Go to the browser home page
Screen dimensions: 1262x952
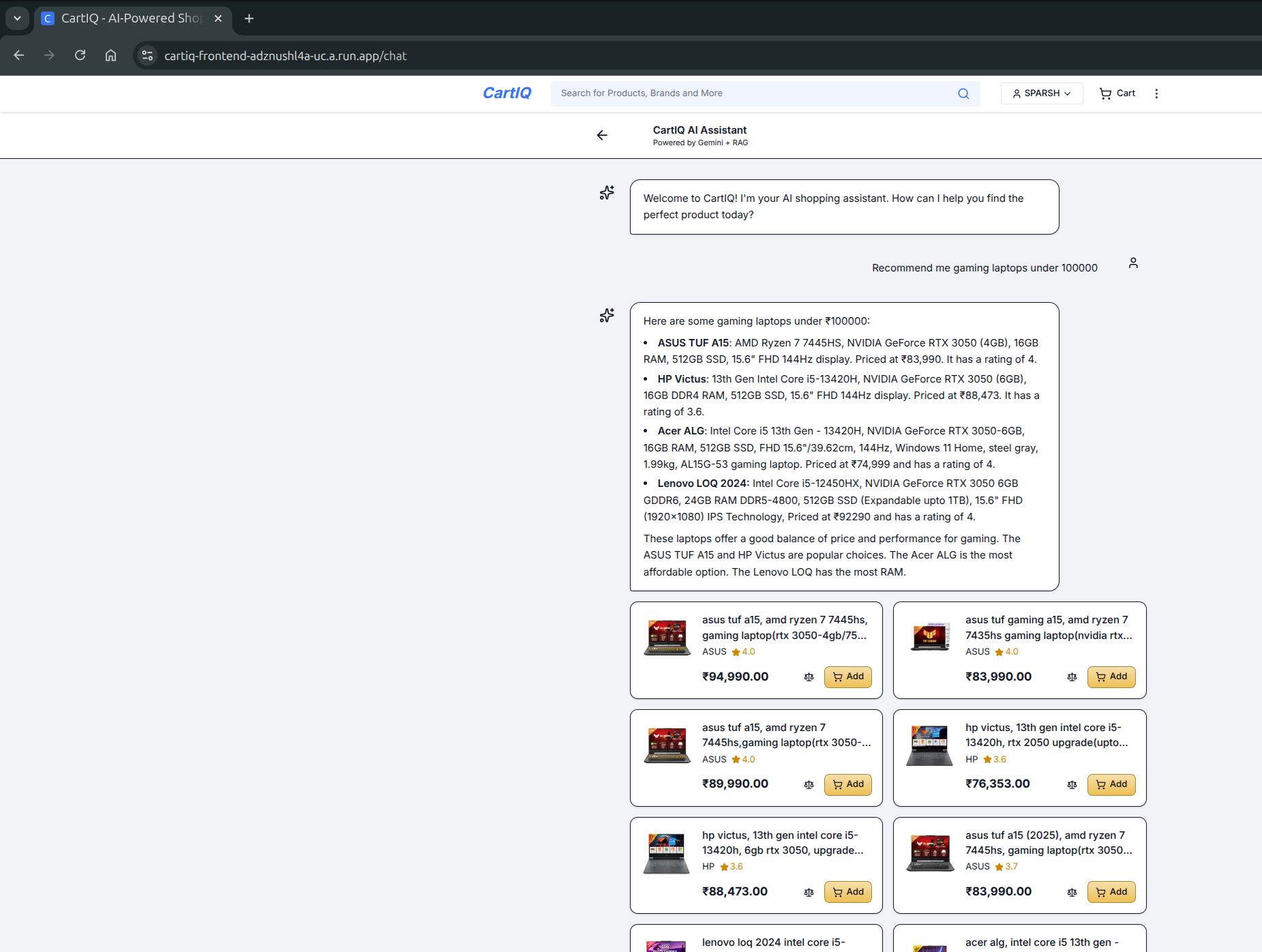110,55
